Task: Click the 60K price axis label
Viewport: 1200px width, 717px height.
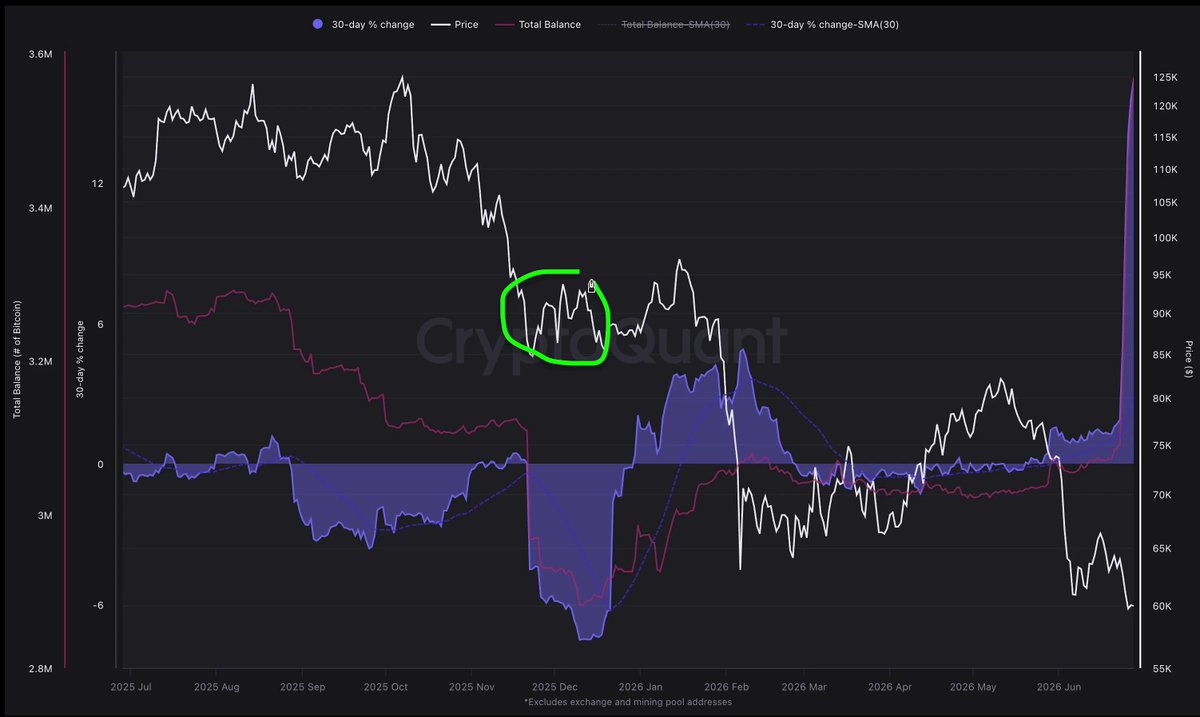Action: [x=1161, y=607]
